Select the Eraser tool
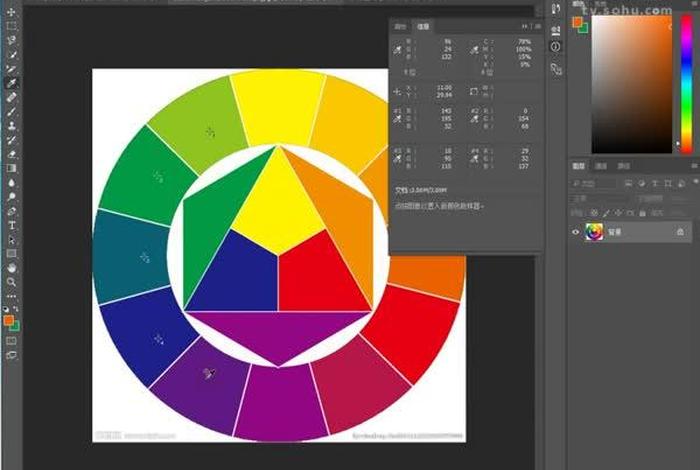 point(11,155)
